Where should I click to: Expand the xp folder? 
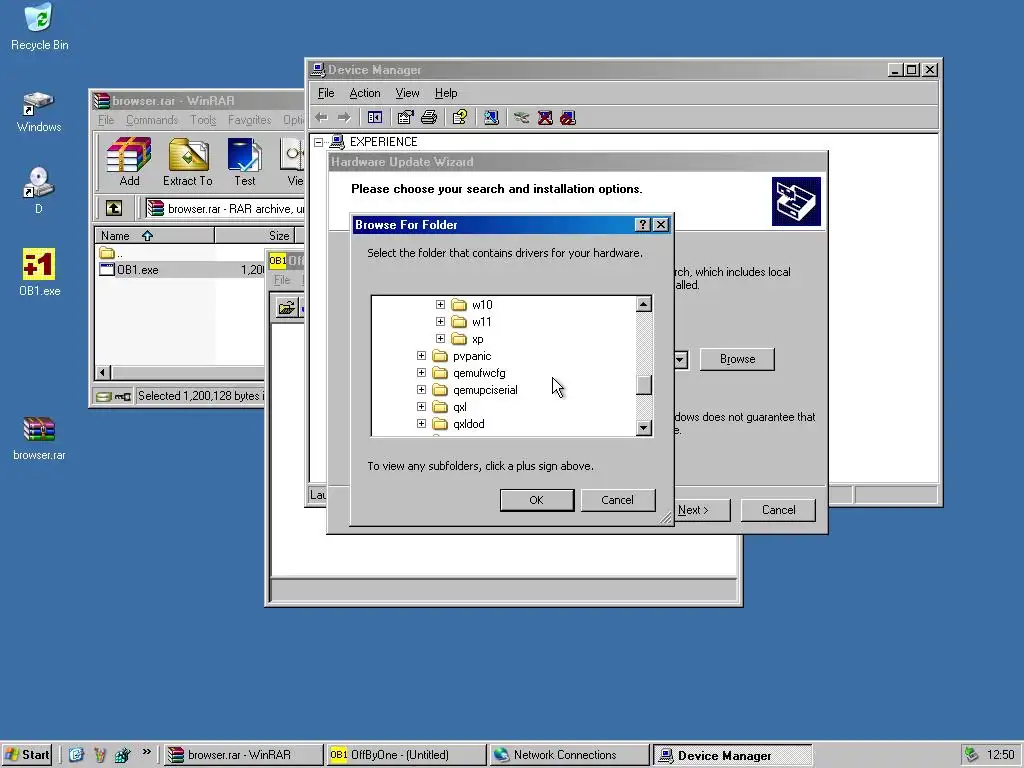click(x=440, y=338)
